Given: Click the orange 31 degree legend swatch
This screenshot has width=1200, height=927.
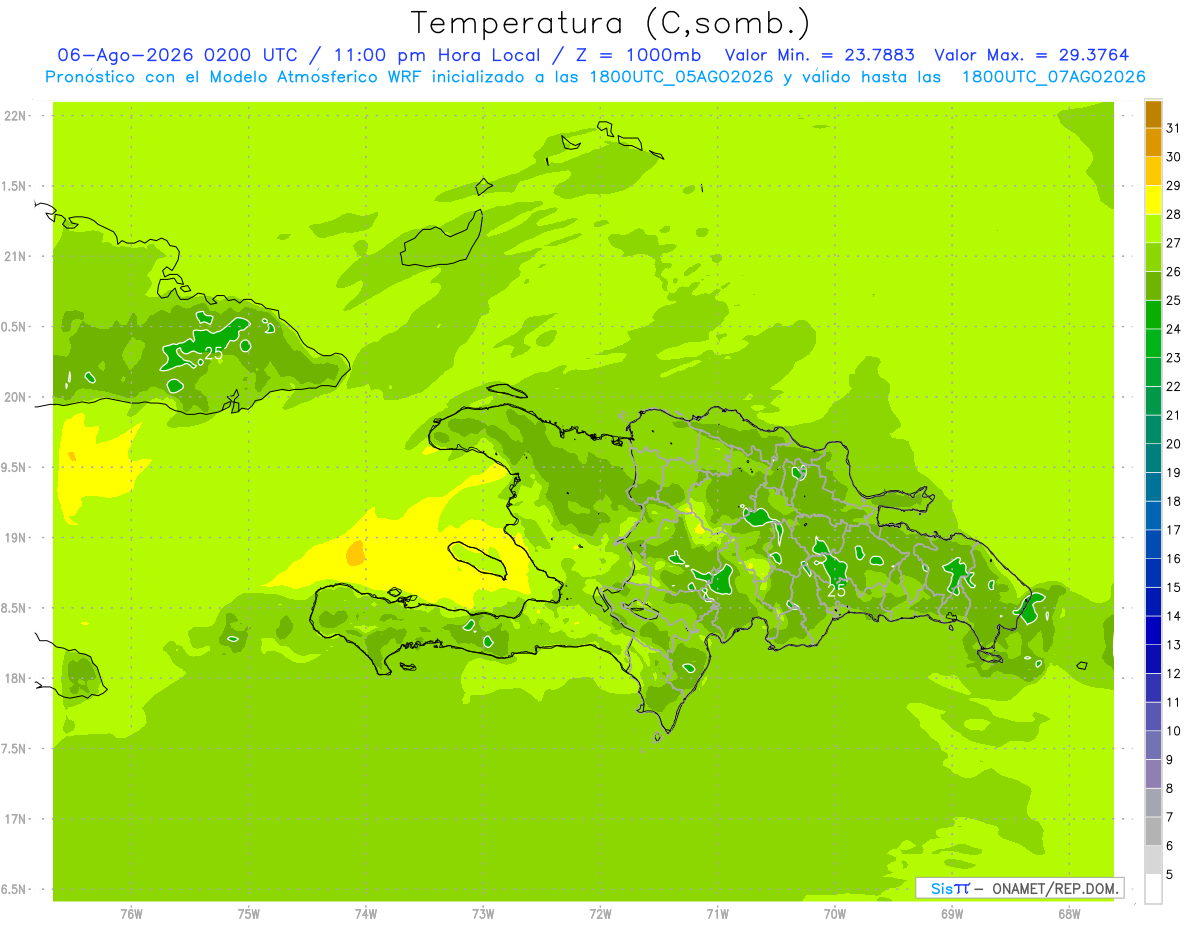Looking at the screenshot, I should click(1153, 114).
